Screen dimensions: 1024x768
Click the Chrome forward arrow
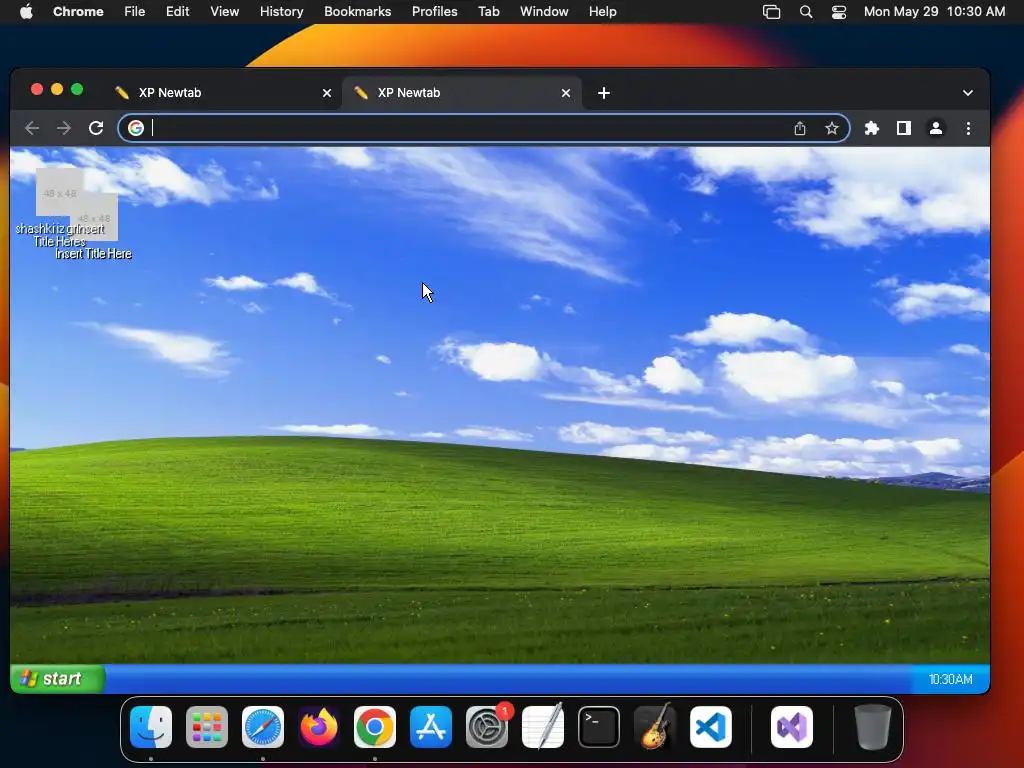pyautogui.click(x=63, y=128)
